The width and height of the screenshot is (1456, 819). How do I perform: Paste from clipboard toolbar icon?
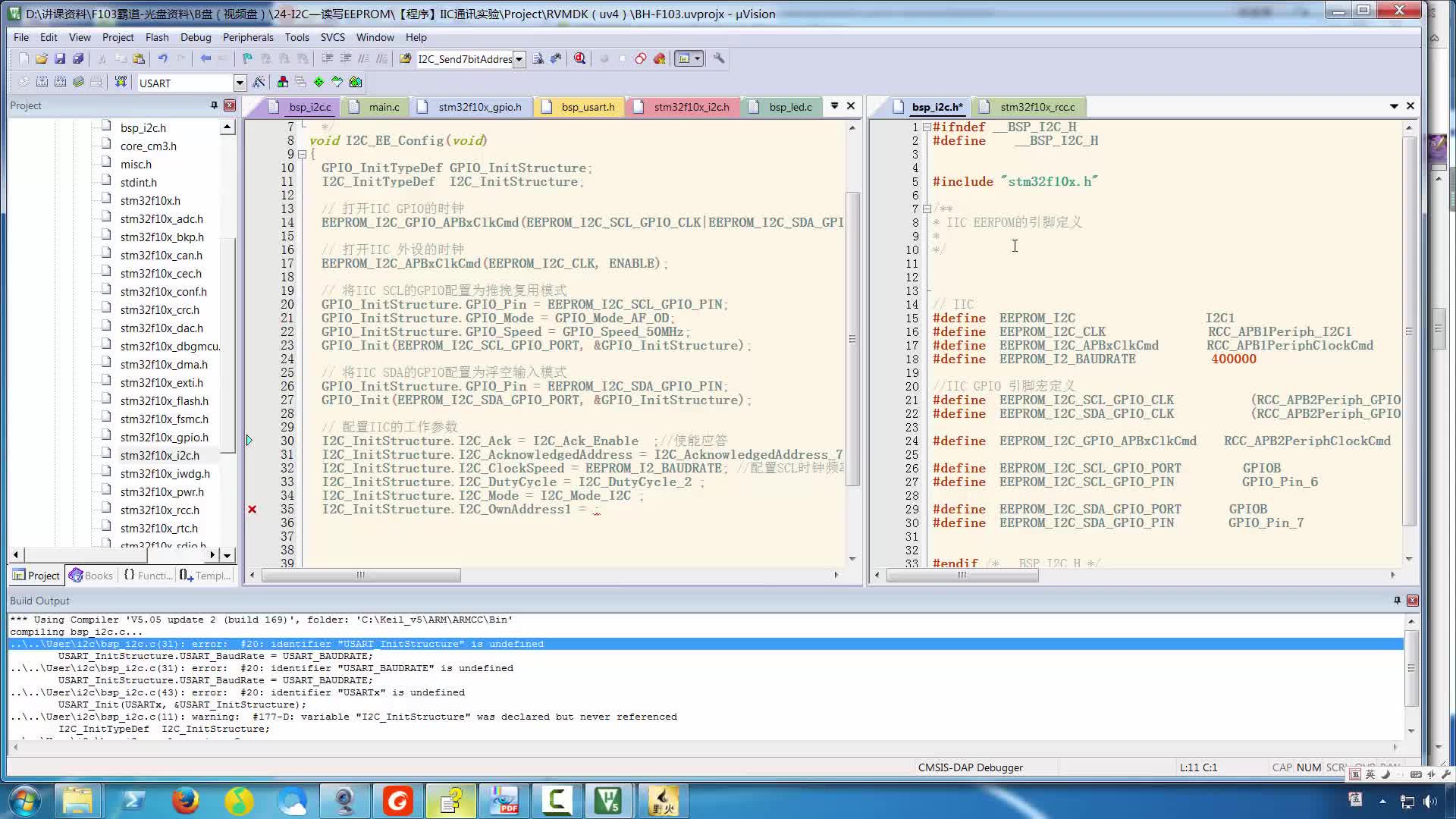(x=139, y=58)
